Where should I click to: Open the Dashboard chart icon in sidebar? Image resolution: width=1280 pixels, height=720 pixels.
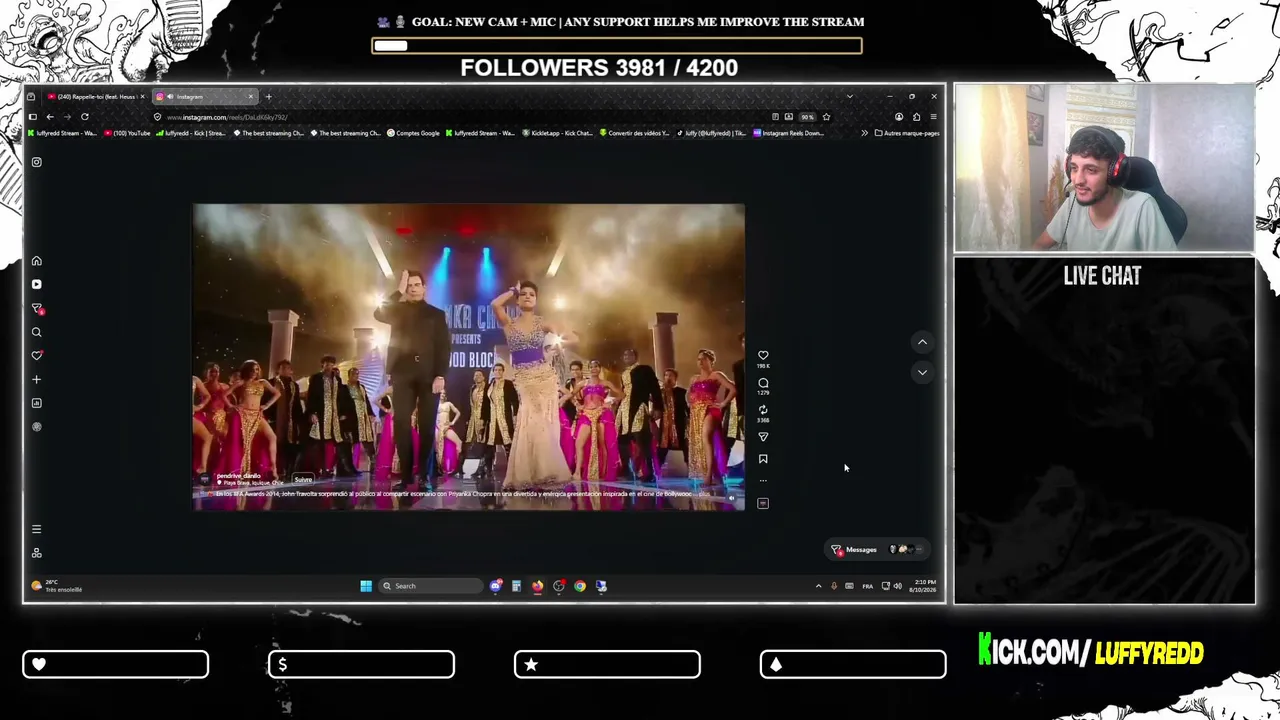[x=36, y=403]
